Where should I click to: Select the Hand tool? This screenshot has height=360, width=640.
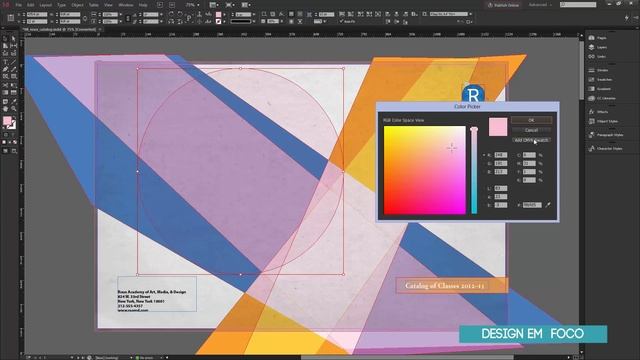click(5, 109)
